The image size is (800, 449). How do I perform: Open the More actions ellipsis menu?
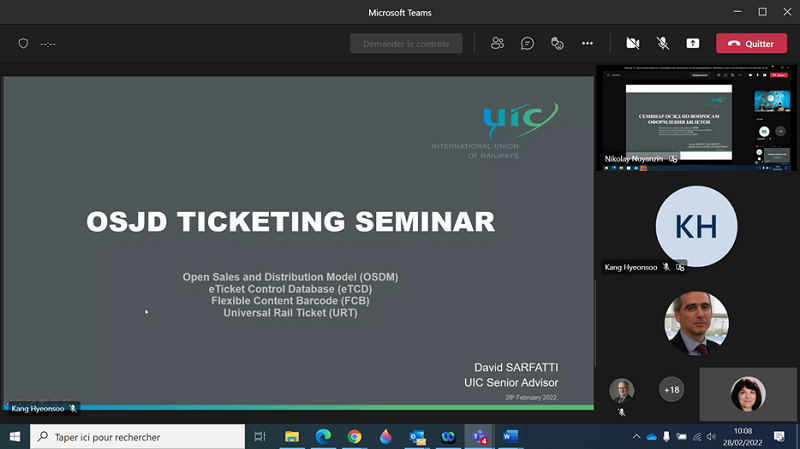point(587,44)
